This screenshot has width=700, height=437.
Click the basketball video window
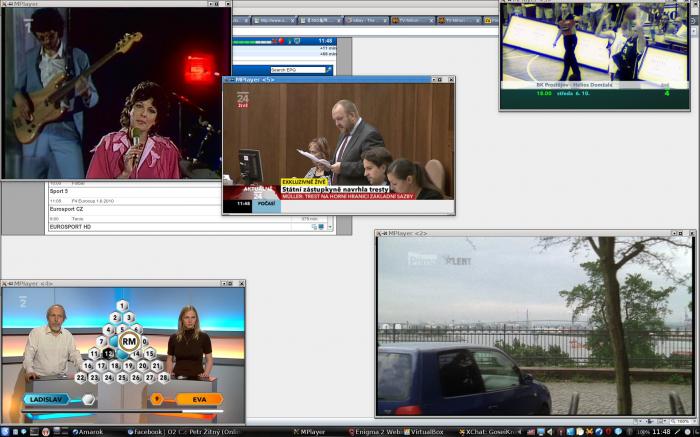595,56
